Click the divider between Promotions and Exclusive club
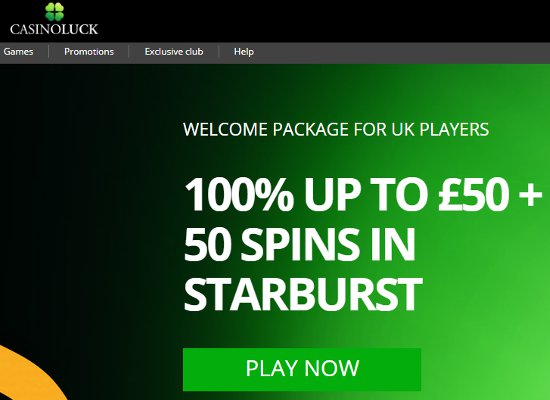550x400 pixels. pos(129,52)
